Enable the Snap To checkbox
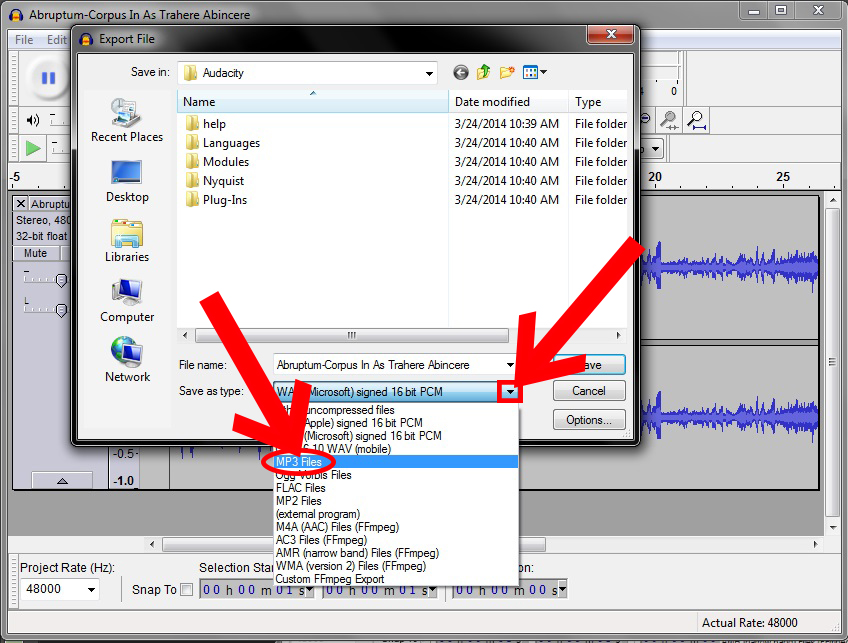Screen dimensions: 848x643 [x=187, y=590]
